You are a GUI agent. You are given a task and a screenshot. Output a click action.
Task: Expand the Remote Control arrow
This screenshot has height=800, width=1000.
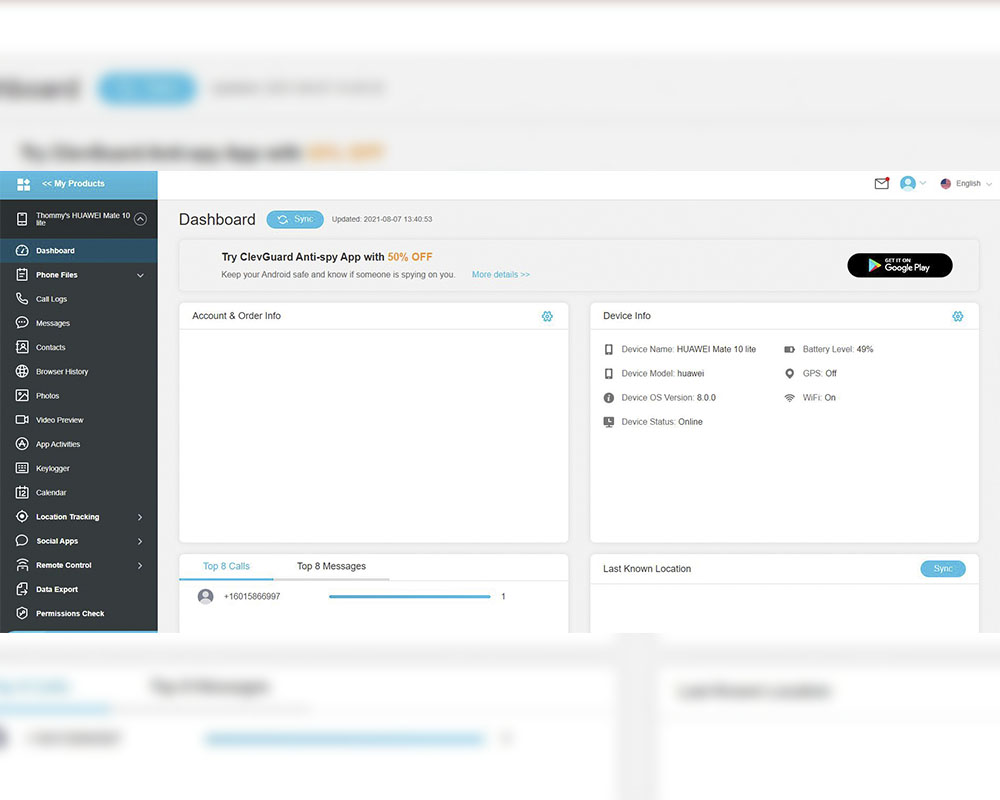pyautogui.click(x=140, y=566)
